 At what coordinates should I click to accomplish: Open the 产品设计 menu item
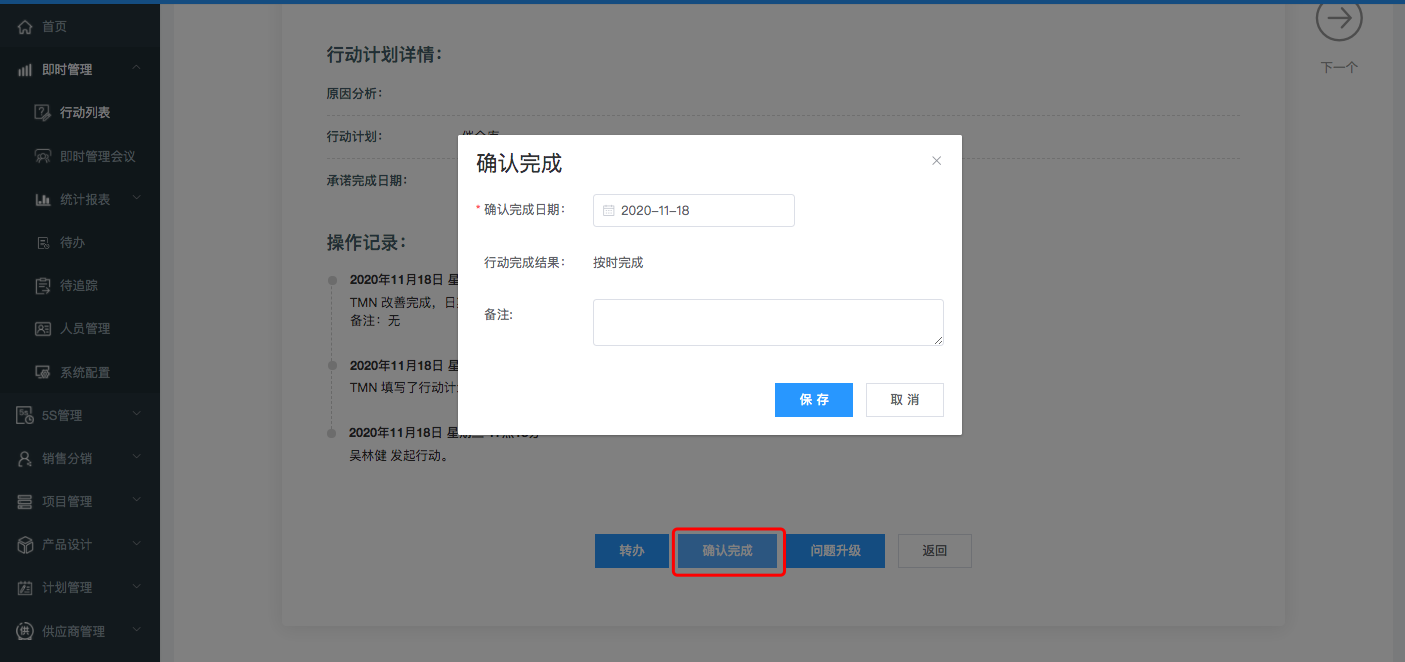click(67, 544)
